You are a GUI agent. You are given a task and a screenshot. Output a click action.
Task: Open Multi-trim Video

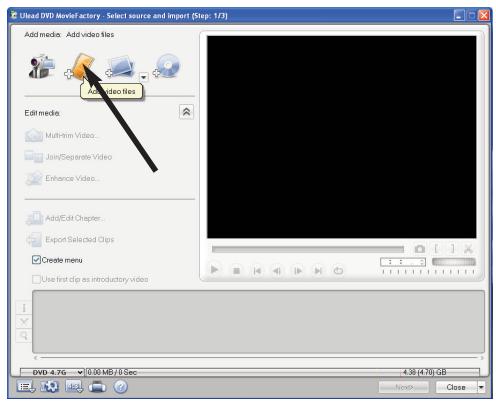(62, 135)
